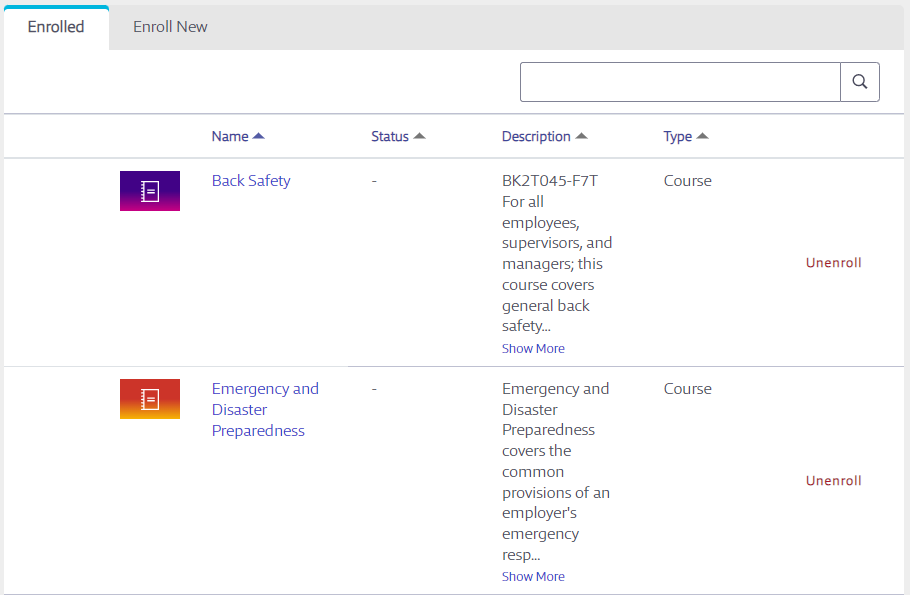Select the Enrolled tab
910x595 pixels.
click(56, 27)
